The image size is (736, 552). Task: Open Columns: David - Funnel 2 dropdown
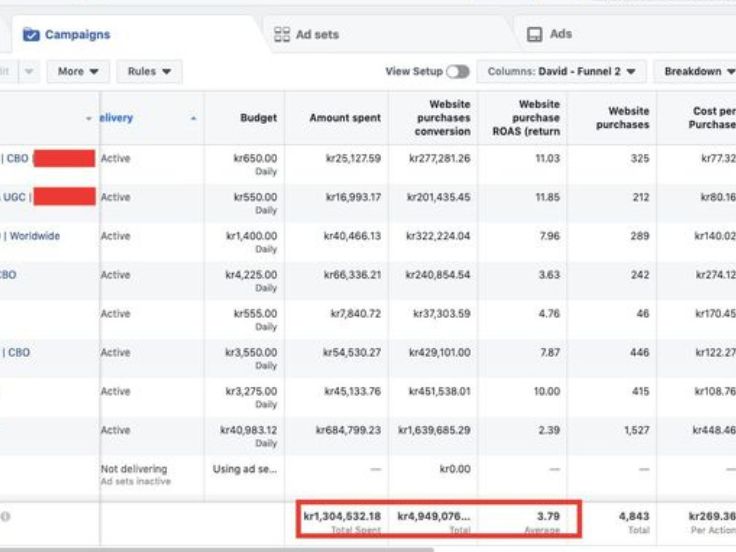(x=560, y=72)
